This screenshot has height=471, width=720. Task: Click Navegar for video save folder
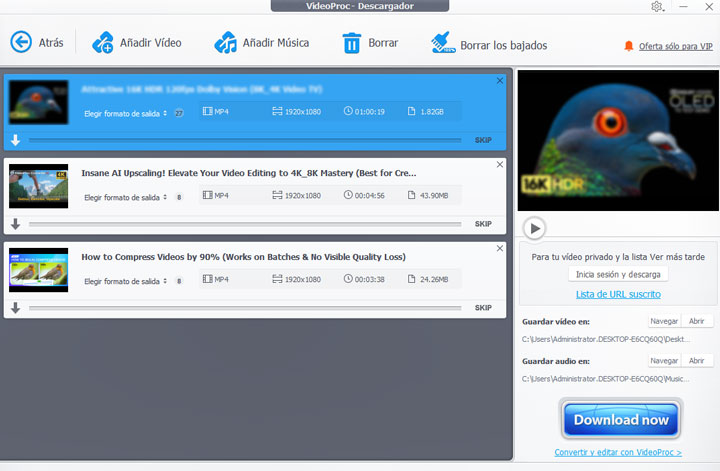(664, 321)
